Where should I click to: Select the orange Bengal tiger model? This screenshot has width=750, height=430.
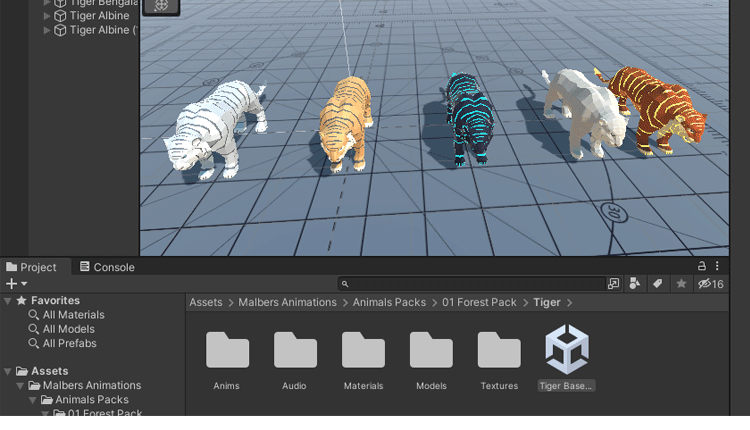pyautogui.click(x=345, y=124)
